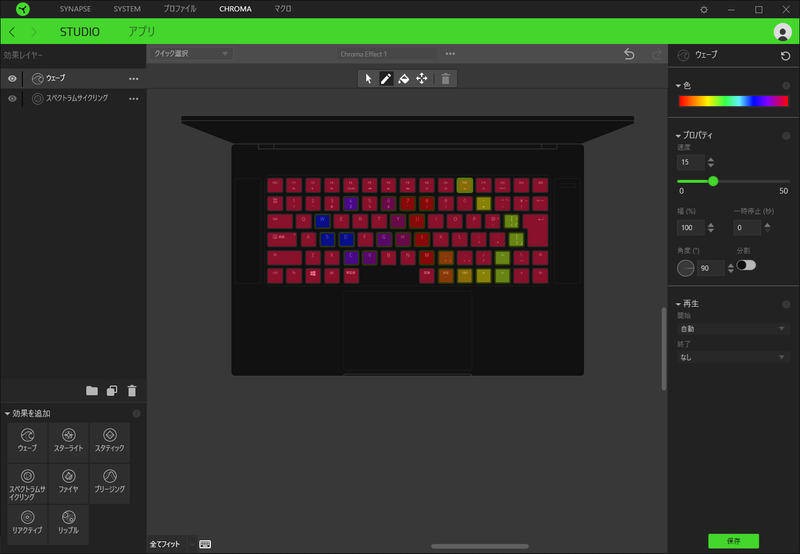
Task: Increase the 幅 (%) value
Action: pyautogui.click(x=711, y=224)
